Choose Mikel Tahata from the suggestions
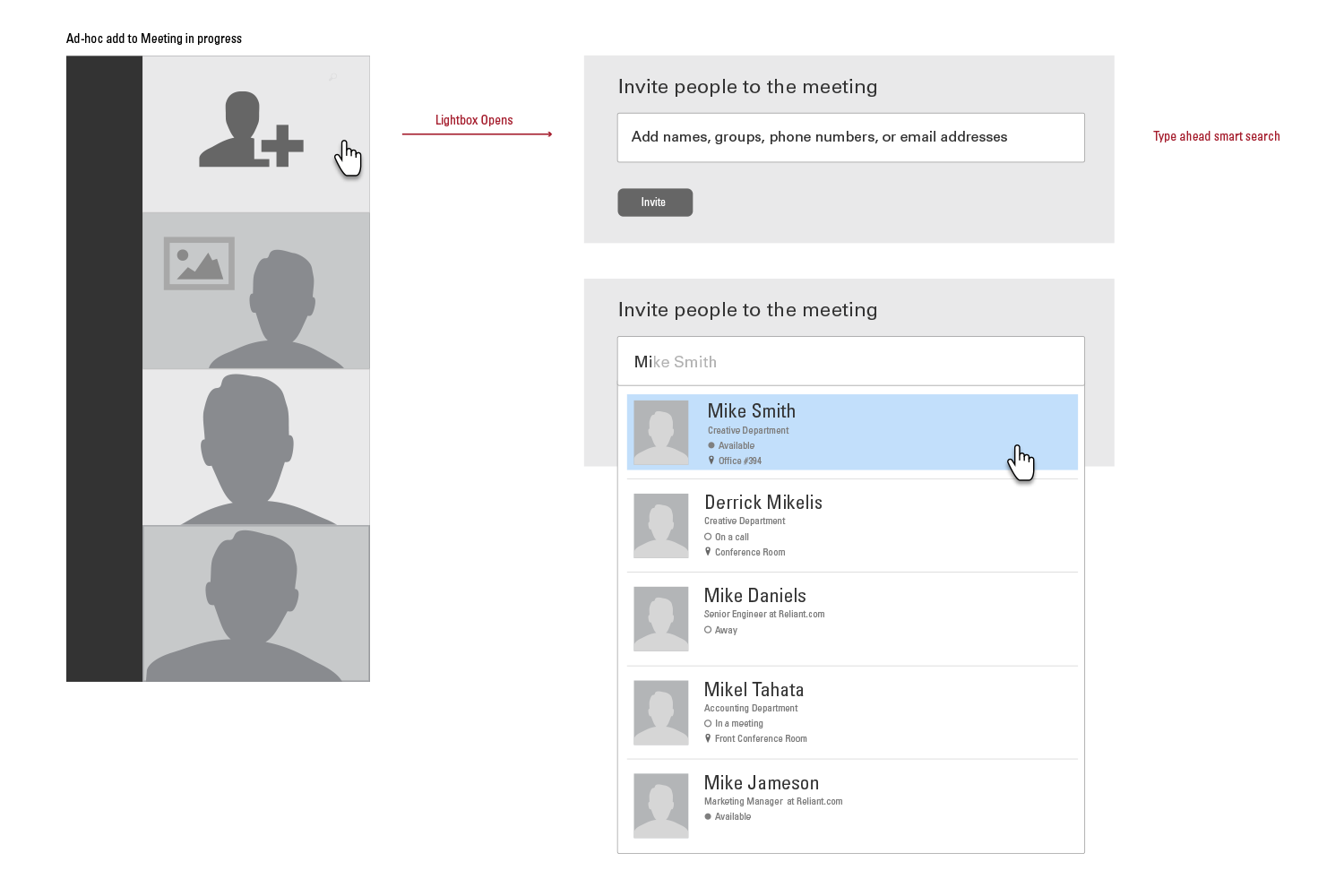The width and height of the screenshot is (1344, 896). (852, 712)
